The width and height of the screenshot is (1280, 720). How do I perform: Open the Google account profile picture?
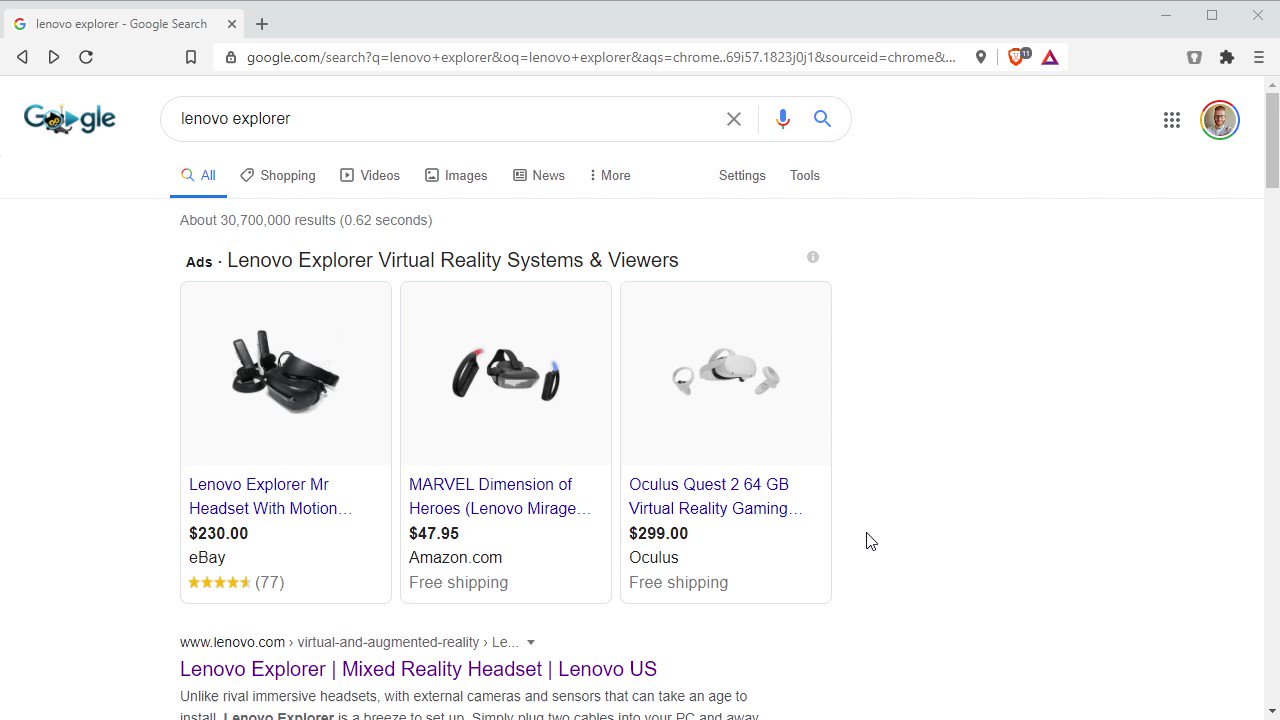[x=1220, y=120]
